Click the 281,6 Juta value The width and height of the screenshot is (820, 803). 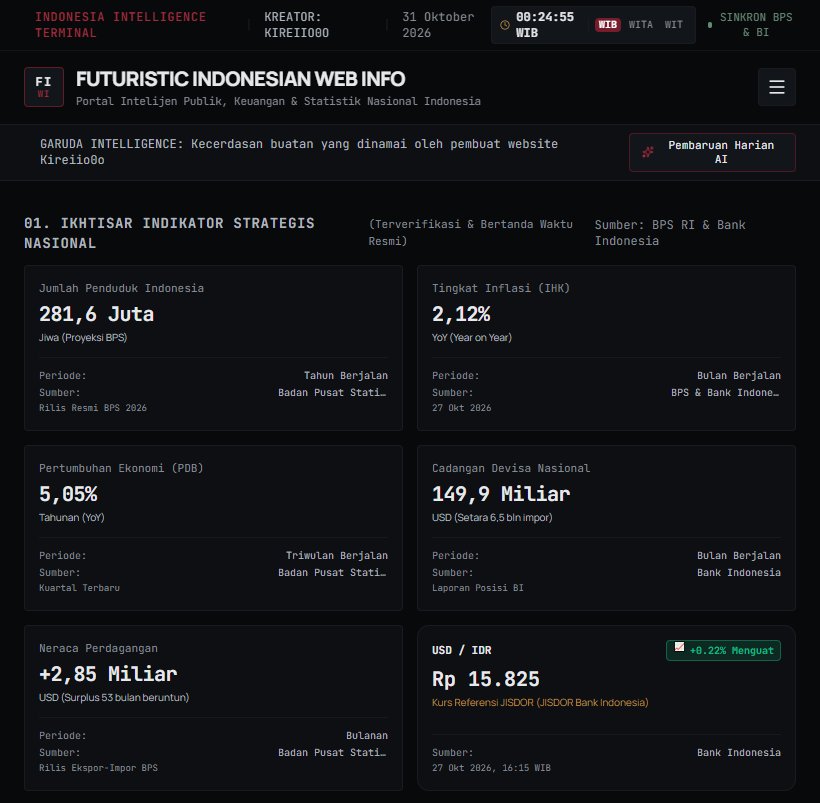pos(97,314)
